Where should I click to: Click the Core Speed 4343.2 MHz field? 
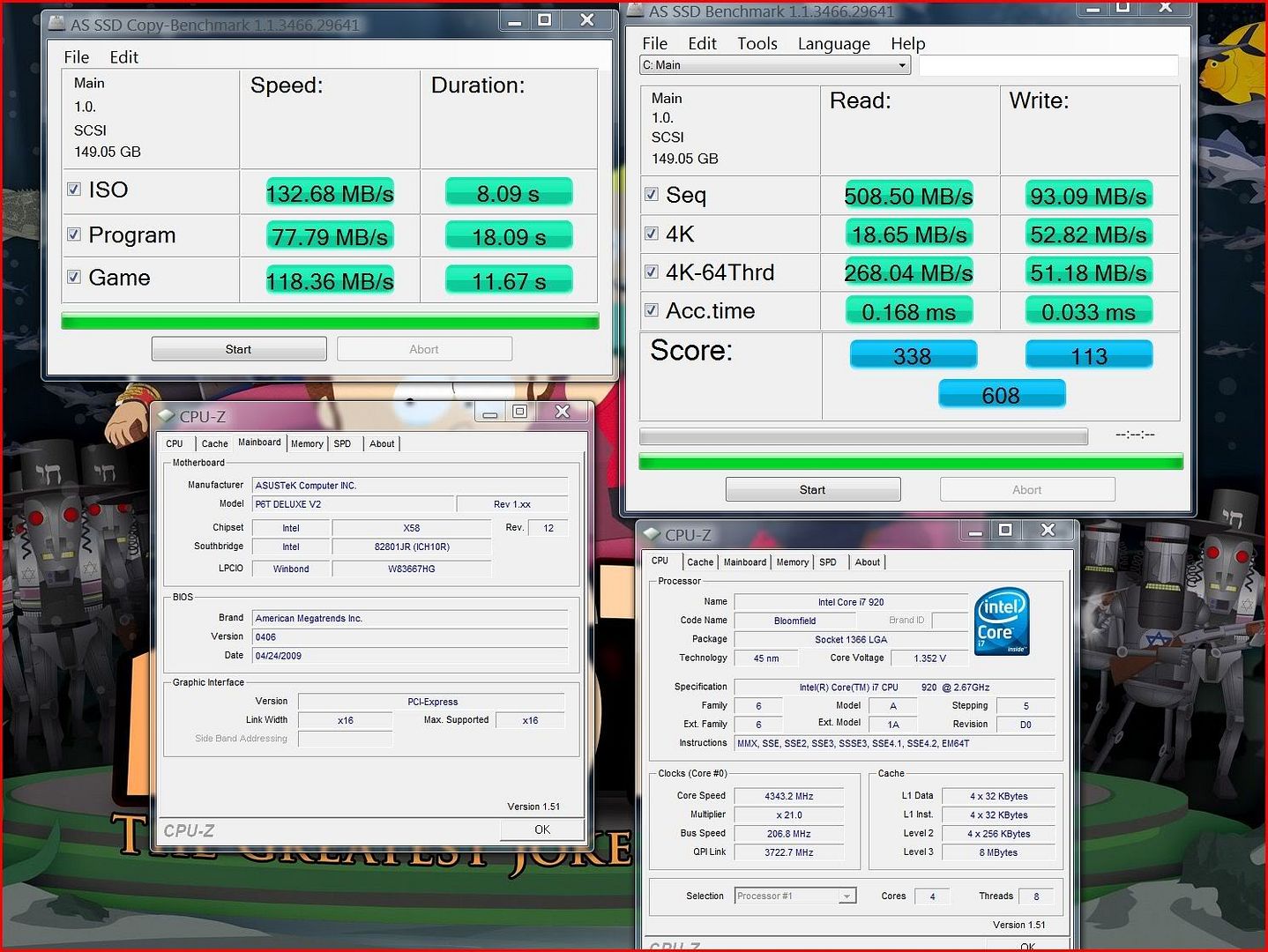pyautogui.click(x=788, y=796)
